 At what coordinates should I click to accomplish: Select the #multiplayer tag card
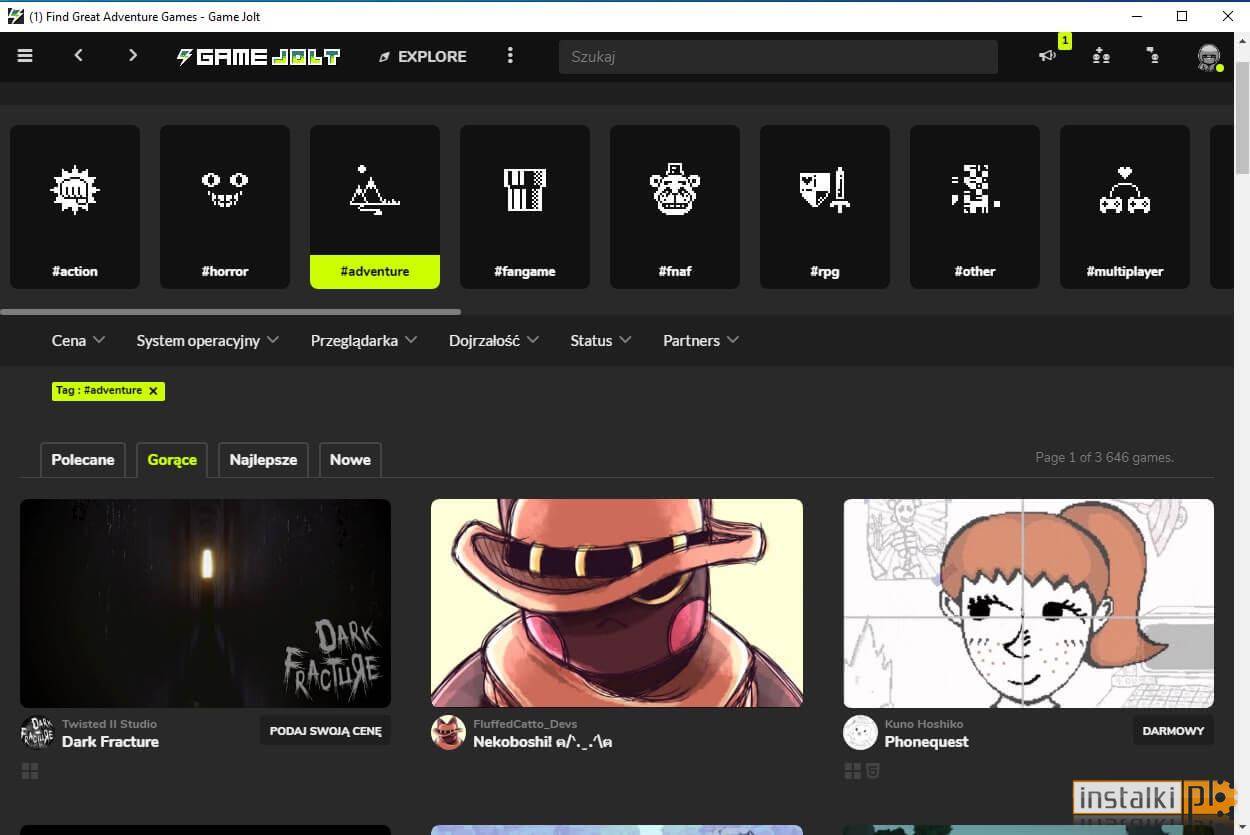tap(1125, 207)
